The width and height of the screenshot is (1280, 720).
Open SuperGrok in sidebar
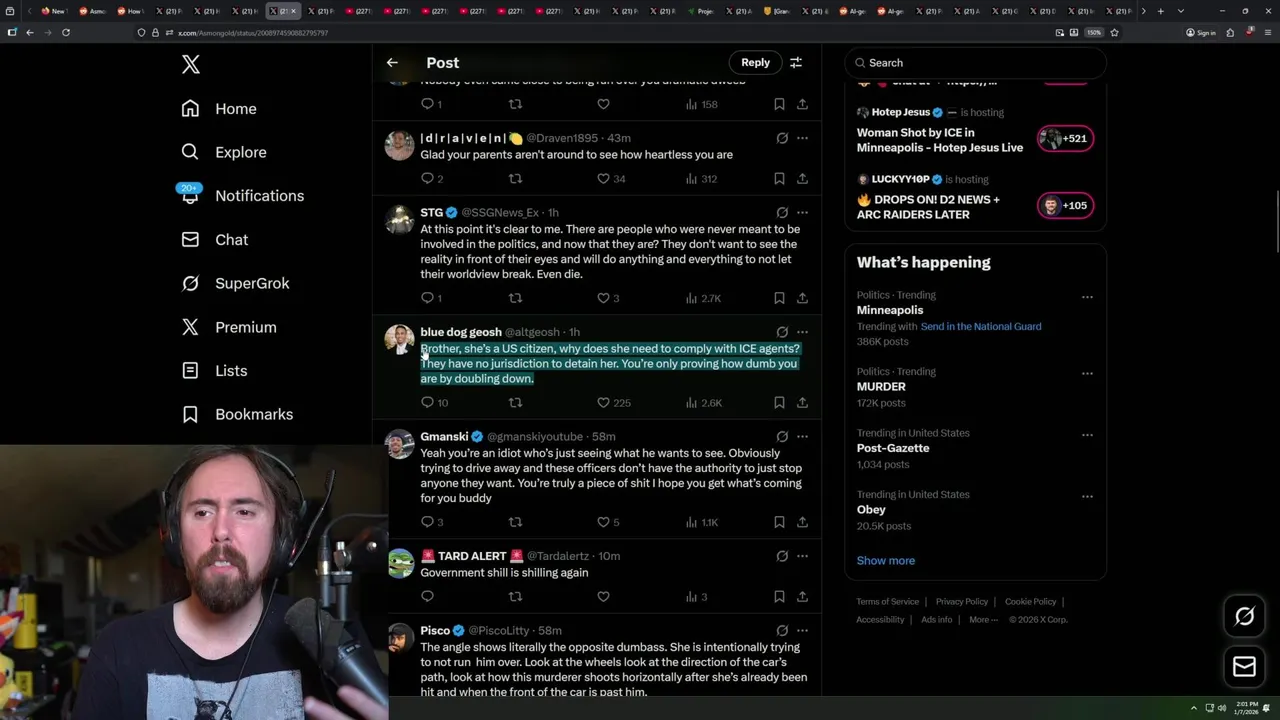click(235, 283)
